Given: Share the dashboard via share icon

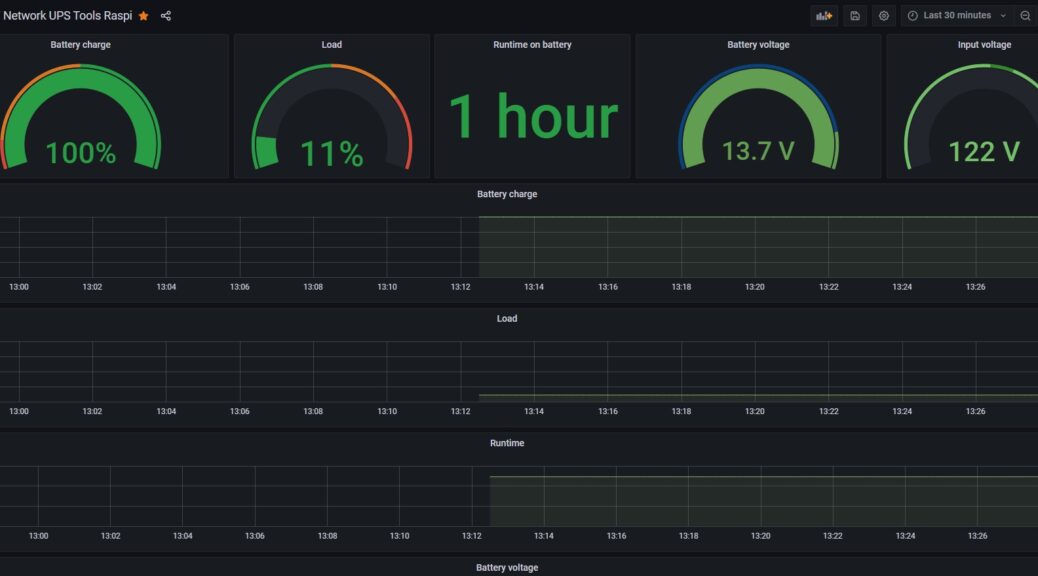Looking at the screenshot, I should click(165, 16).
